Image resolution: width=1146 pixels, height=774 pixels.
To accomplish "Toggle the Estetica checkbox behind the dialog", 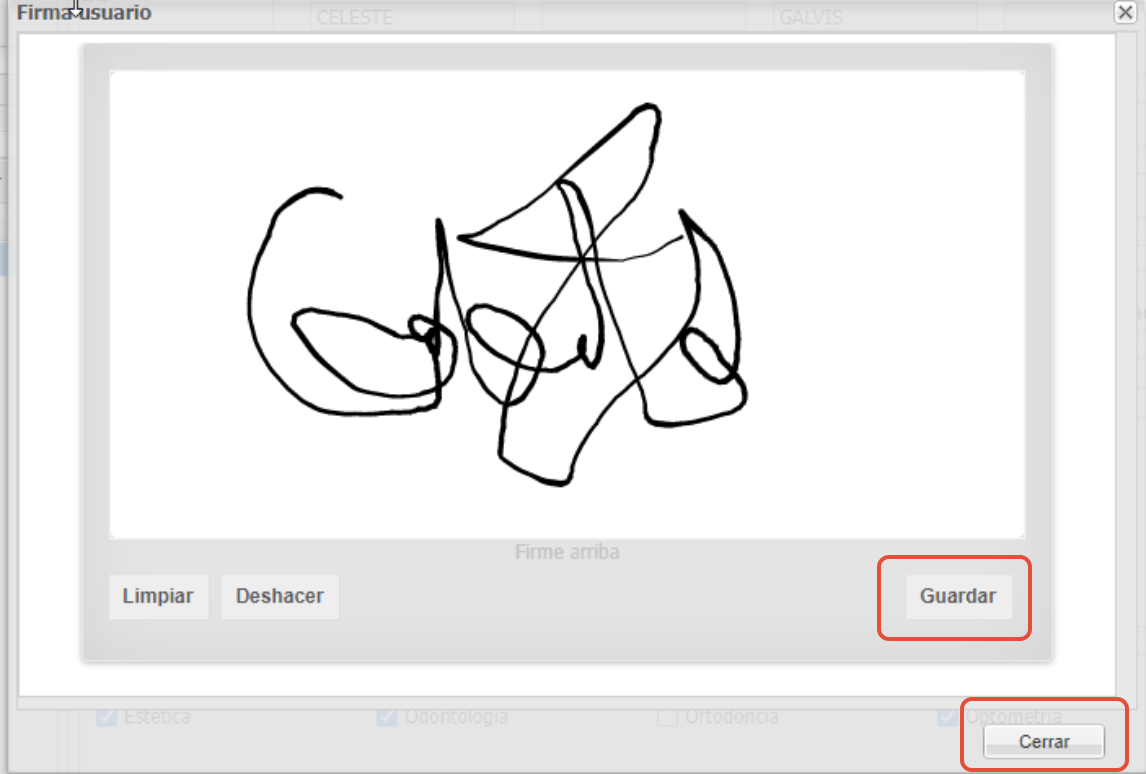I will point(107,717).
